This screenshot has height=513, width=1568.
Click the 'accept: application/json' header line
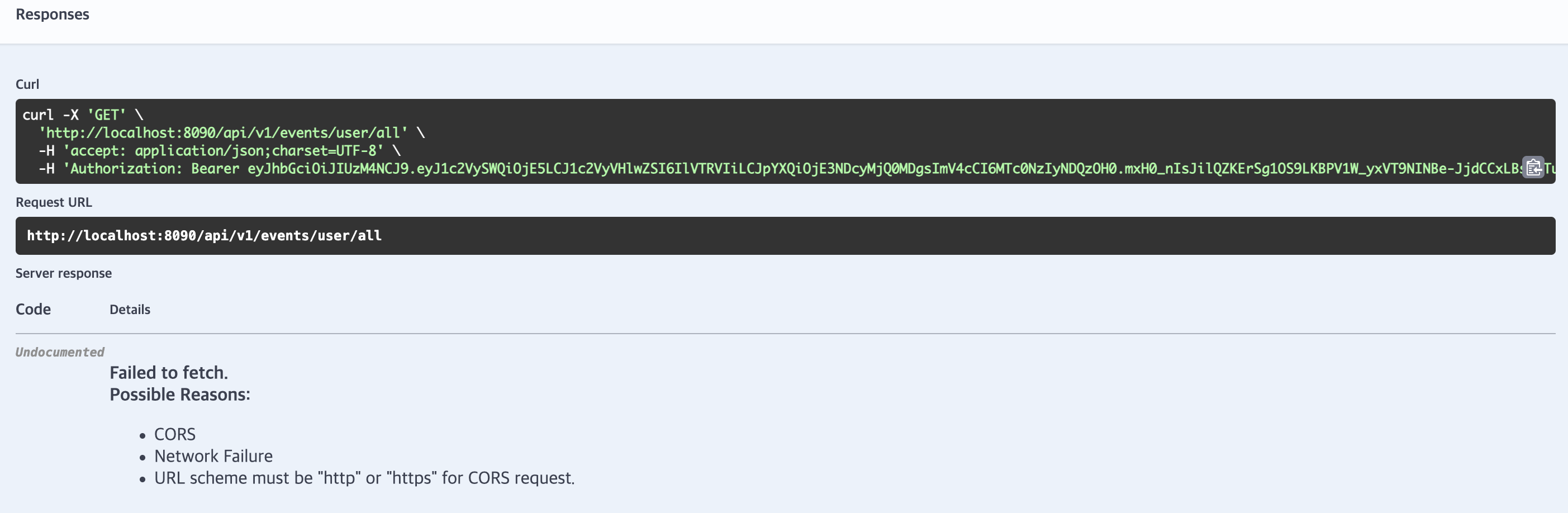click(224, 150)
